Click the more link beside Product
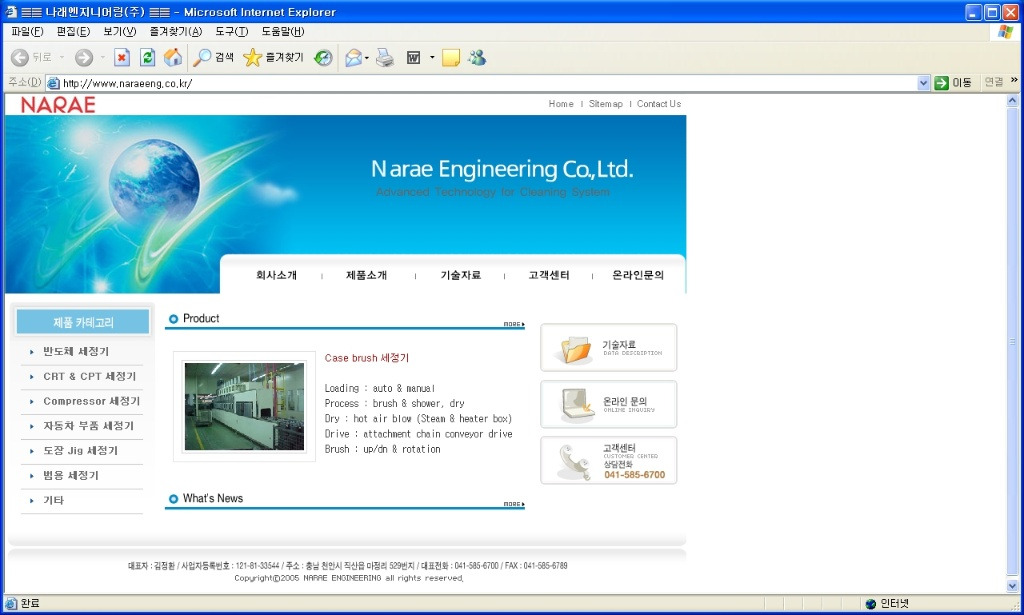The width and height of the screenshot is (1024, 615). click(514, 324)
